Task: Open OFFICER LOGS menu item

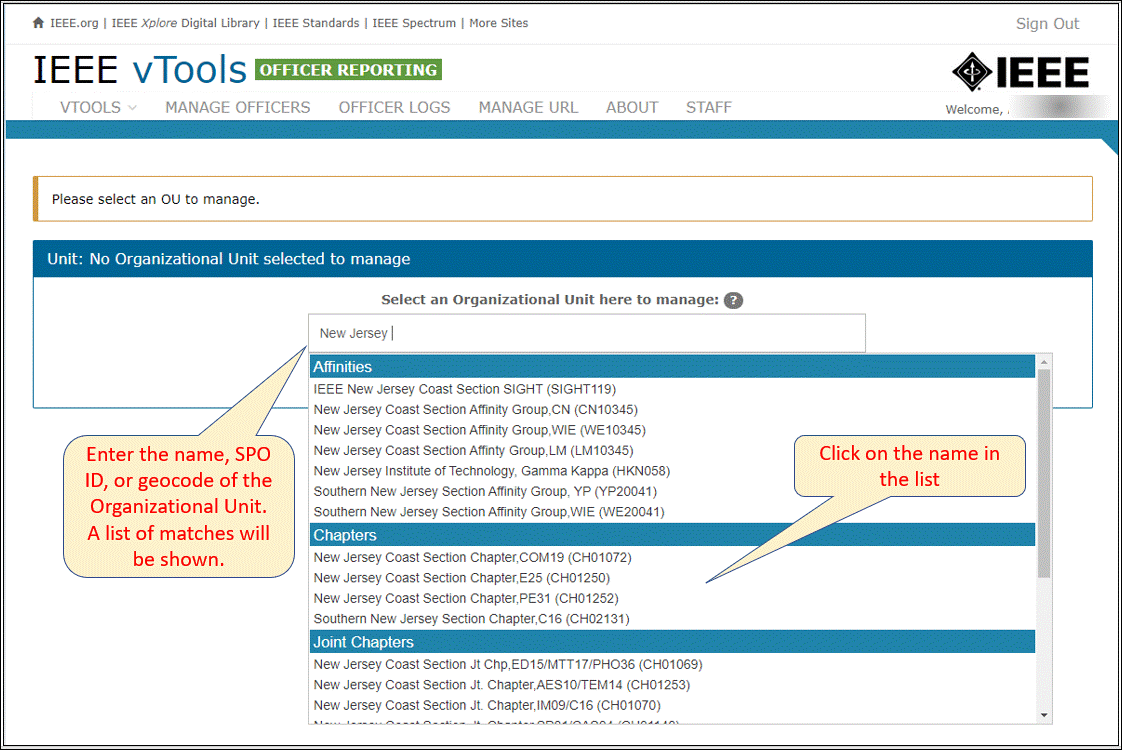Action: click(394, 107)
